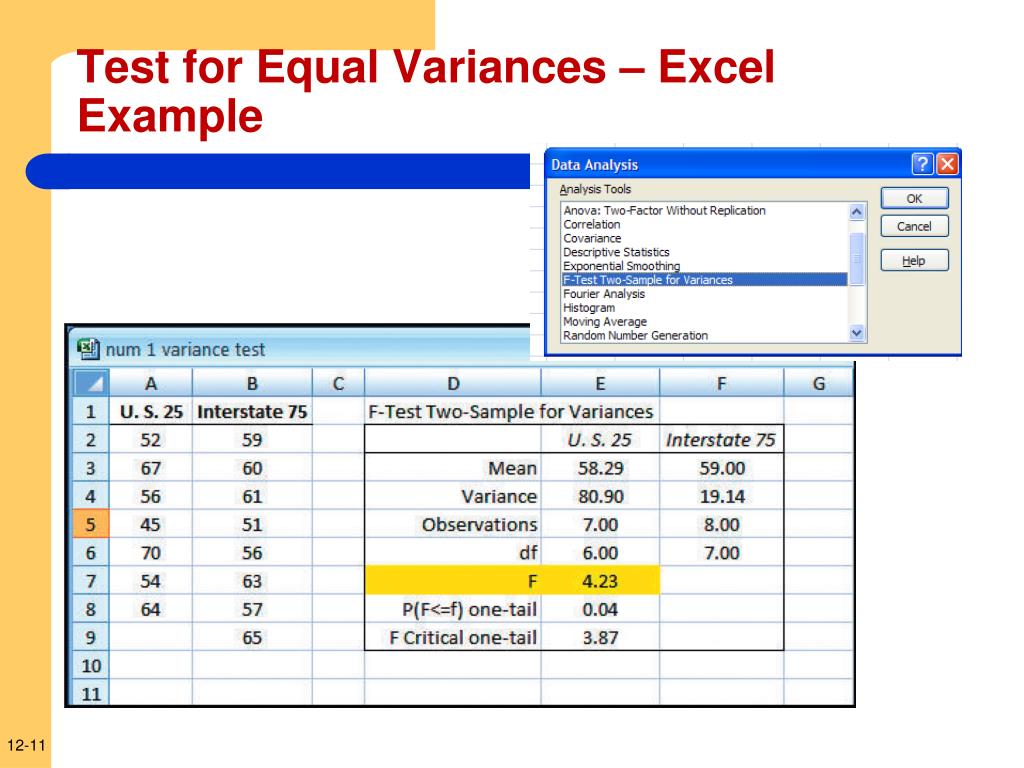Click the yellow 'F' label cell
Viewport: 1024px width, 768px height.
point(453,581)
